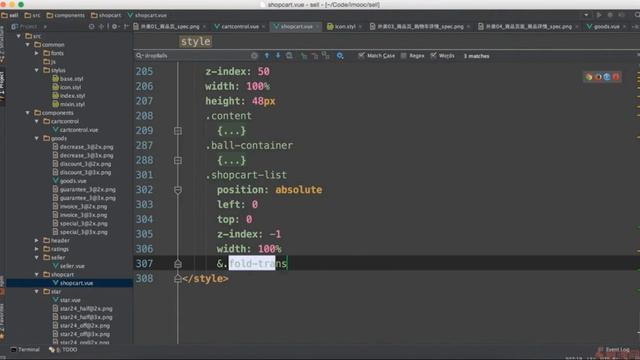Open in Opera browser preview icon
640x360 pixels.
[x=616, y=77]
